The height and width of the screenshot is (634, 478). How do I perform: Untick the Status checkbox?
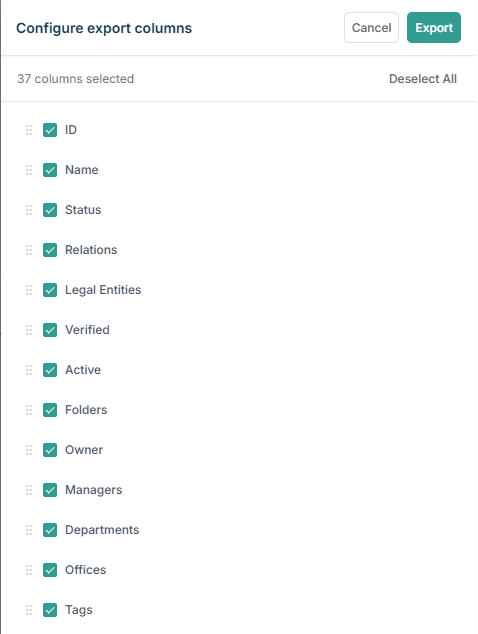(50, 210)
